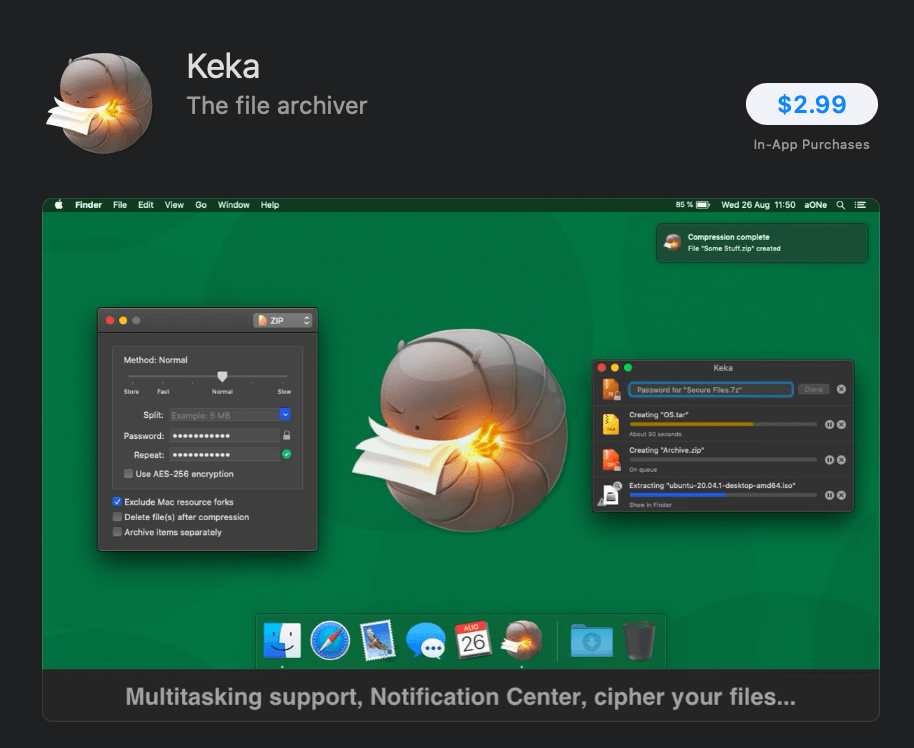This screenshot has width=914, height=748.
Task: Open Finder from the Dock
Action: click(282, 640)
